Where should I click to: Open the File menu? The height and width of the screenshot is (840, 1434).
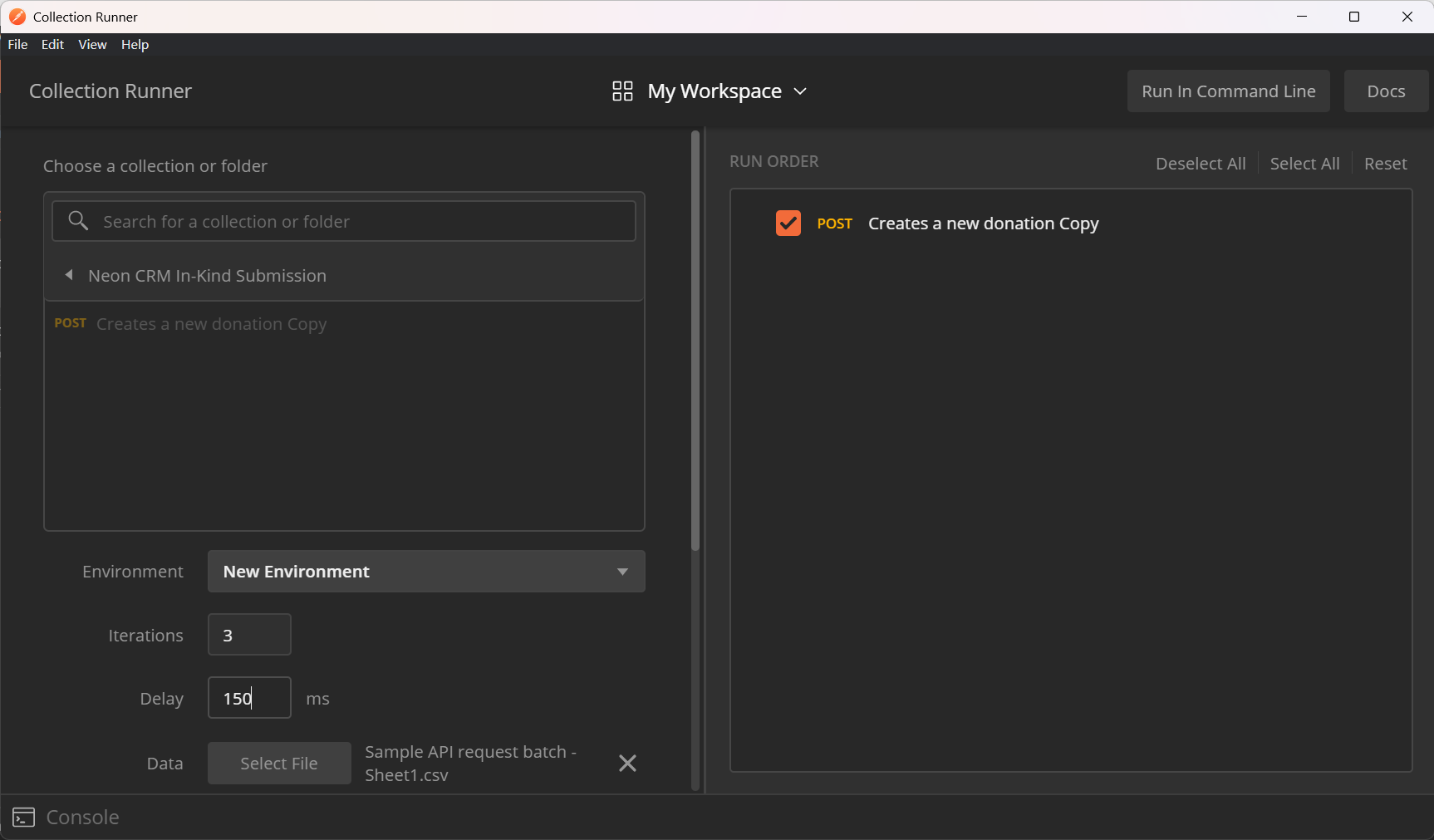[x=17, y=45]
